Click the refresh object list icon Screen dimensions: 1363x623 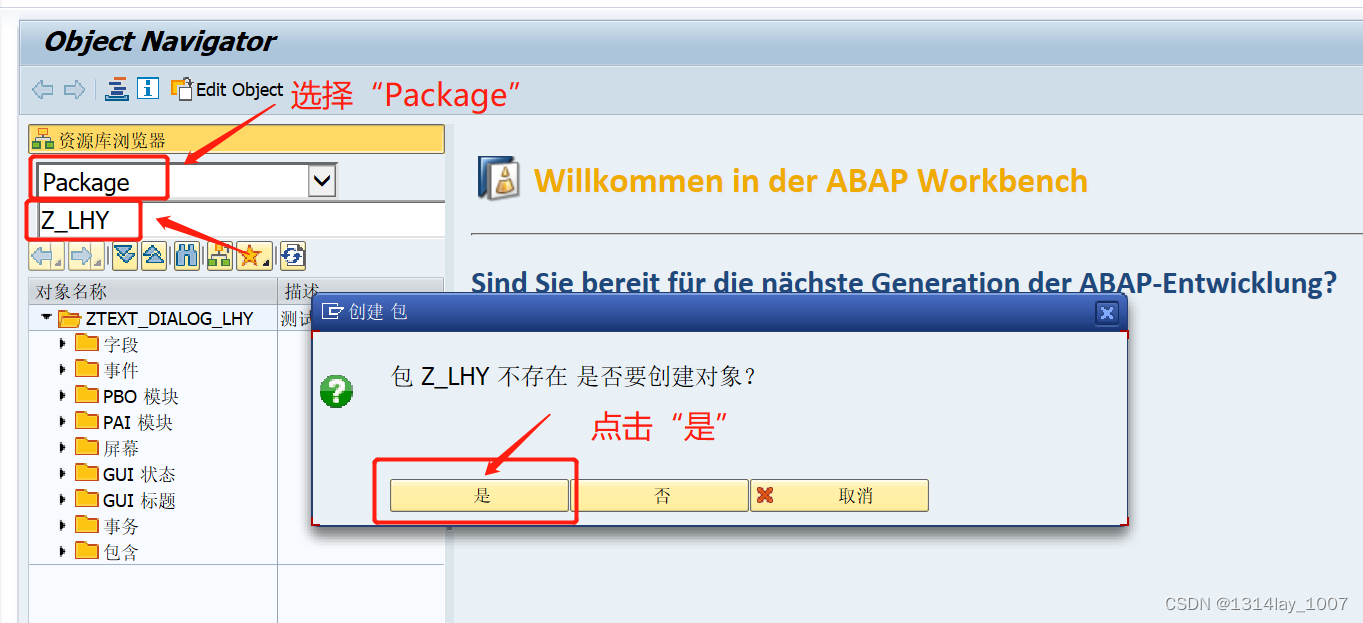292,256
